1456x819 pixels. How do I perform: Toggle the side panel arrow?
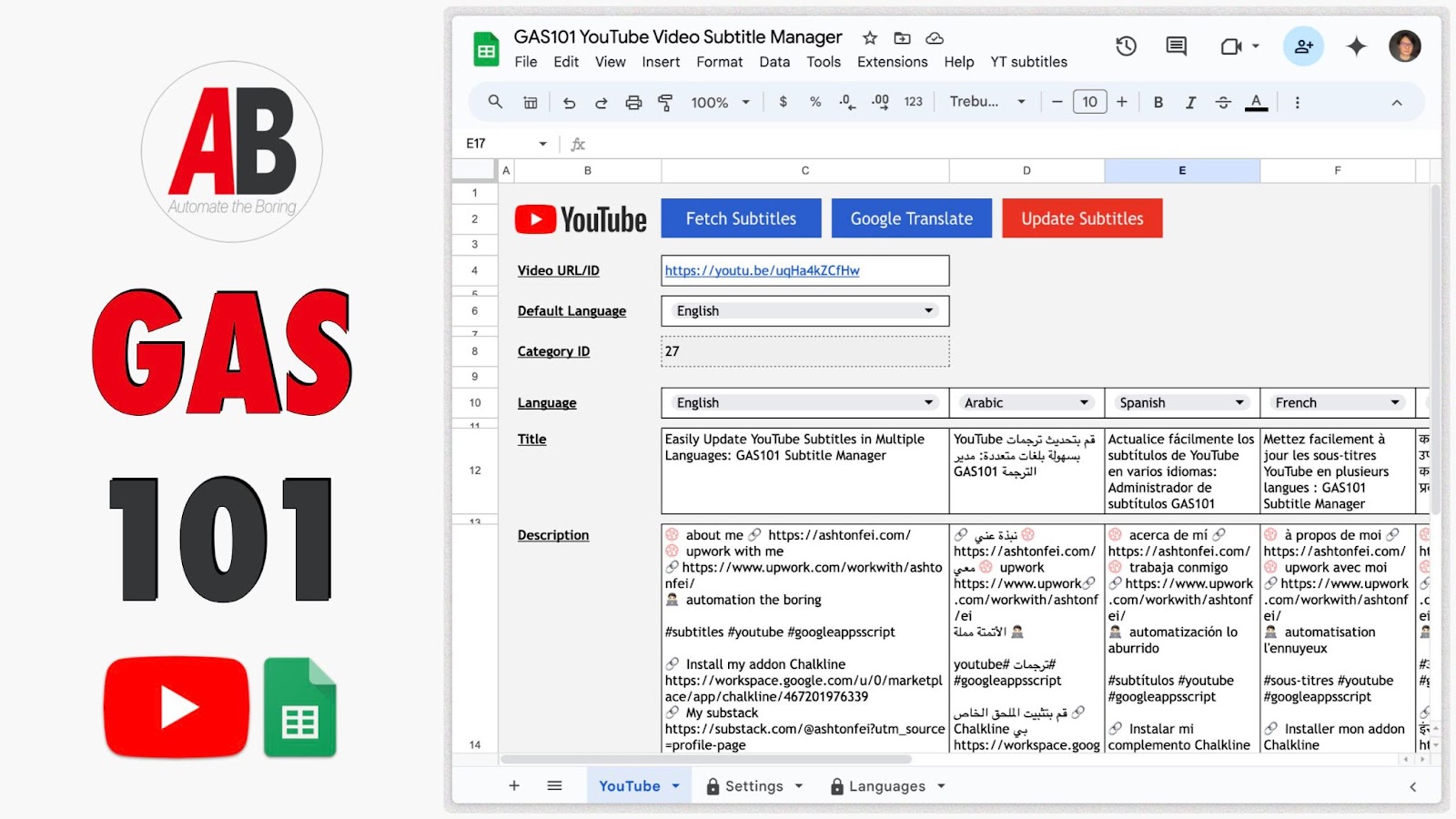tap(1413, 787)
